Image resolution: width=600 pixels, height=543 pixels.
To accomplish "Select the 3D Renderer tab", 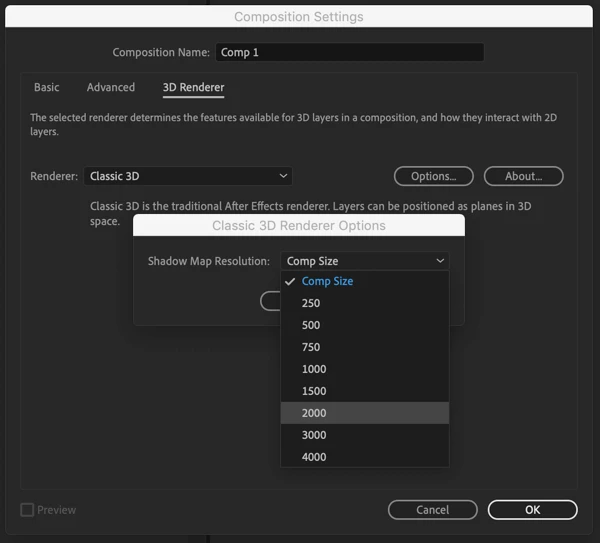I will [194, 88].
